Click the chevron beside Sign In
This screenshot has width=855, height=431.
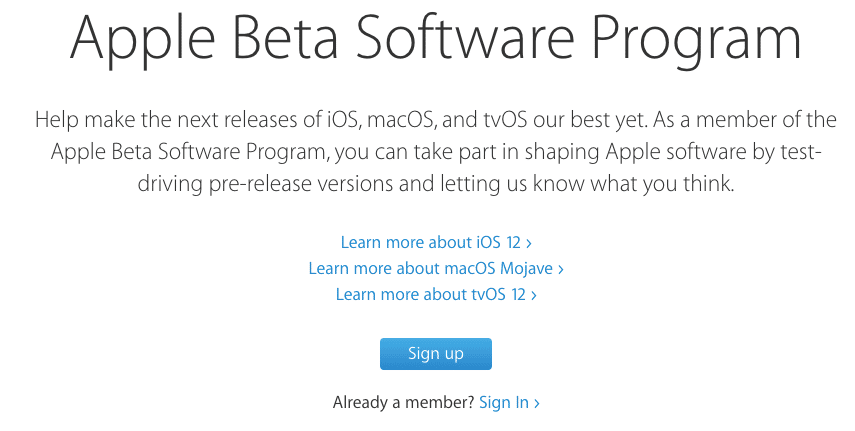coord(537,404)
